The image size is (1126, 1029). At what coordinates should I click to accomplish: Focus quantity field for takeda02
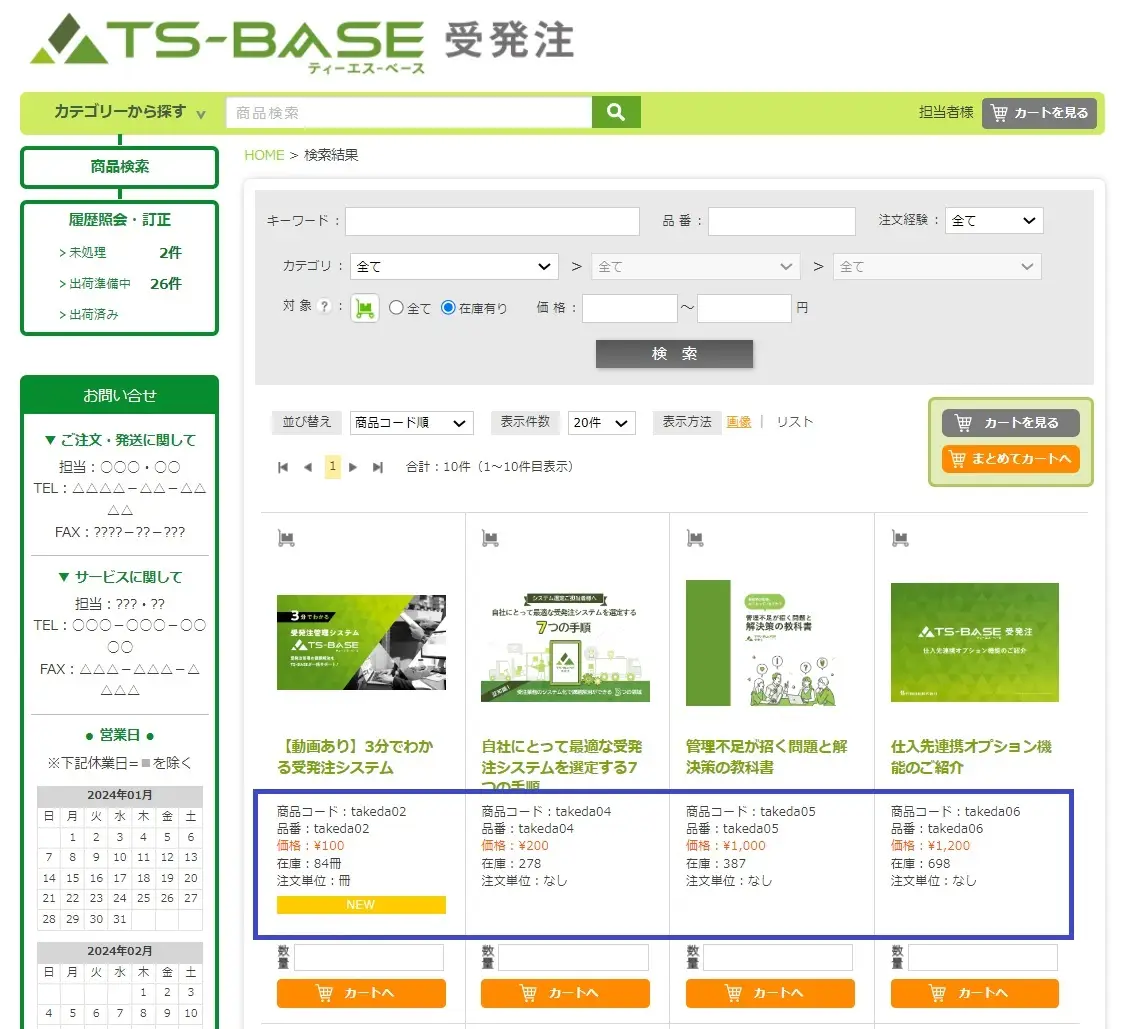(x=368, y=957)
